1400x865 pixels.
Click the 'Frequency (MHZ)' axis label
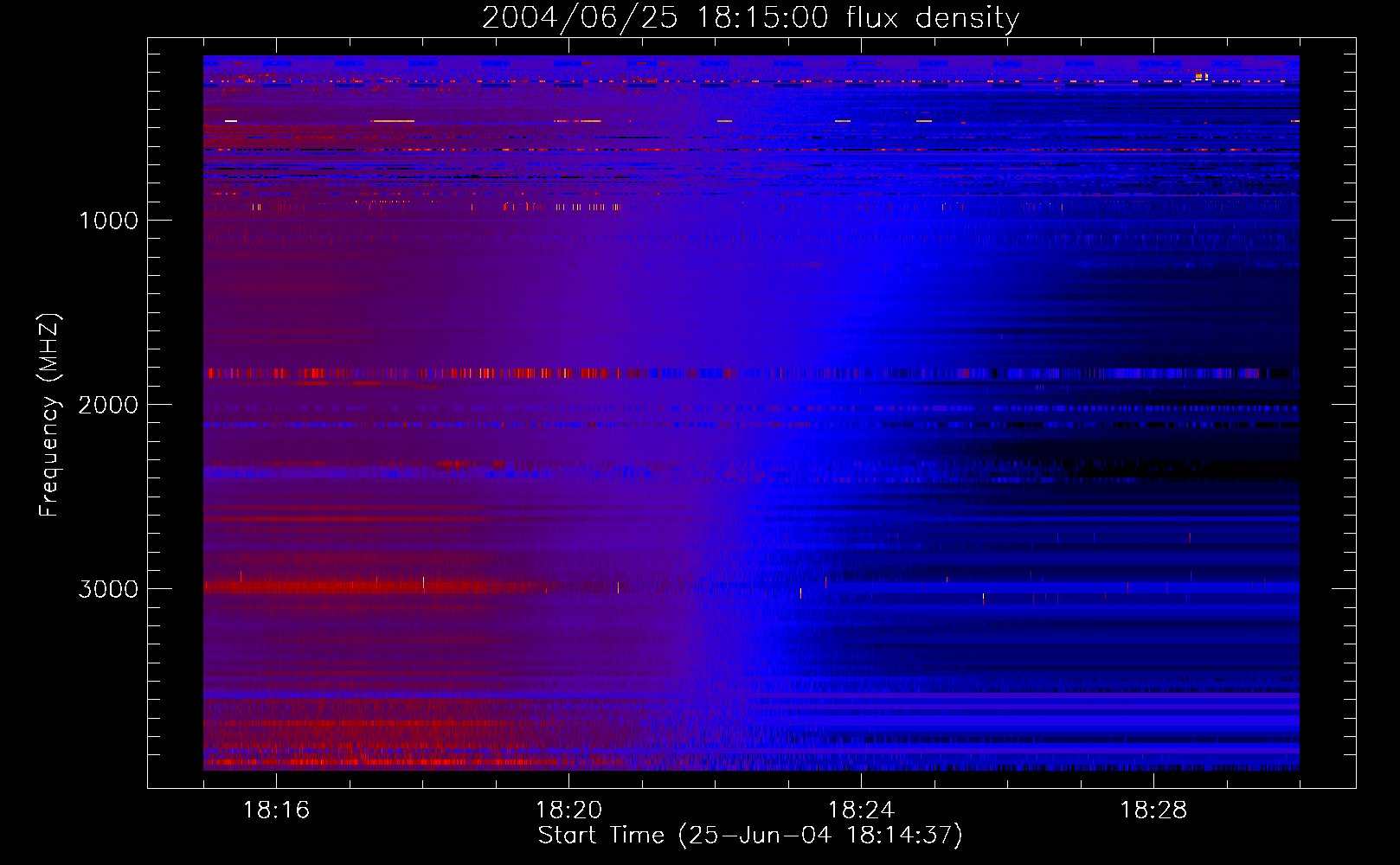(50, 414)
